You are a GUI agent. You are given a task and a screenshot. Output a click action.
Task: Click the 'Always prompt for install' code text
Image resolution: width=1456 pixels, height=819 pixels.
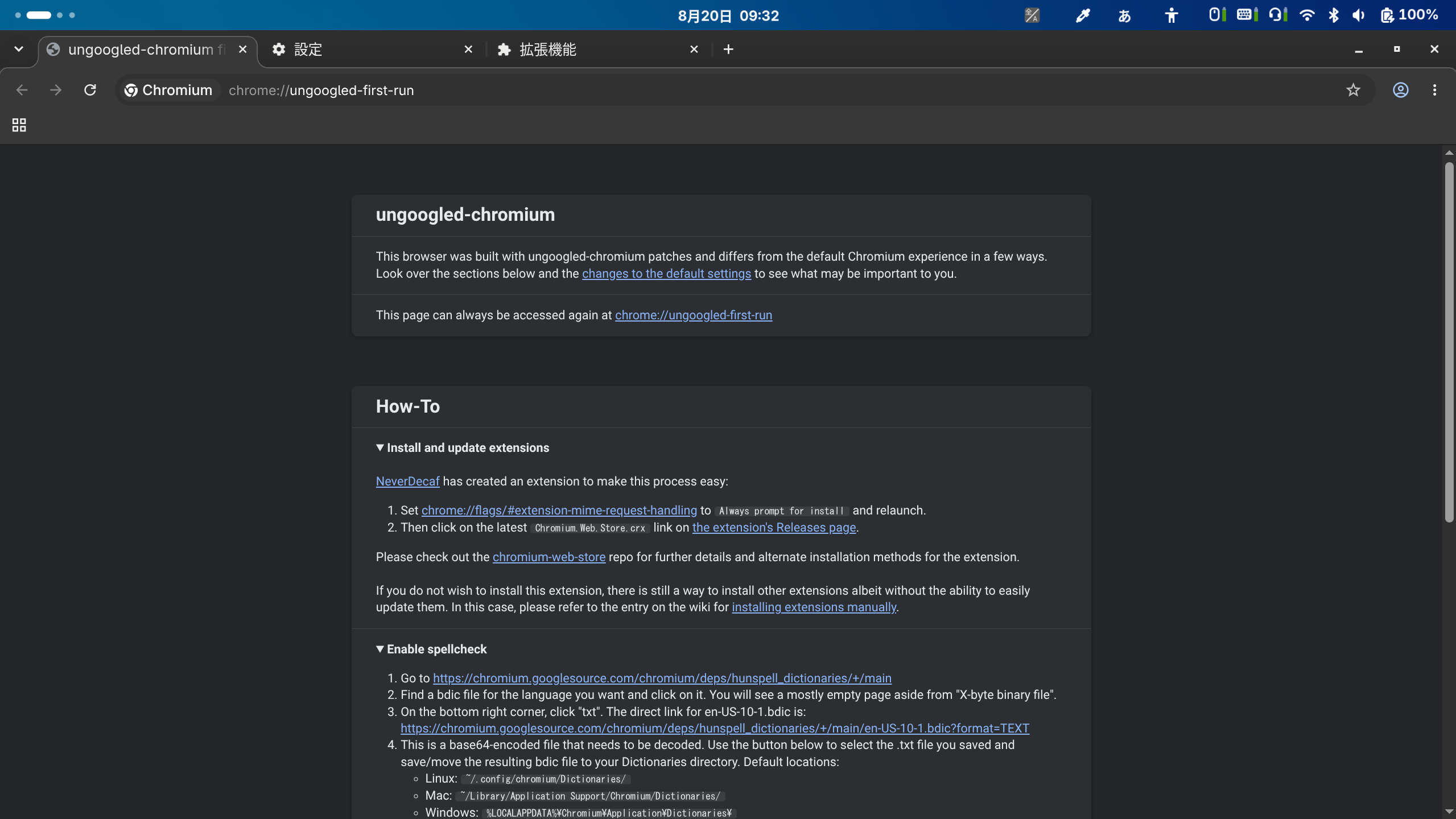click(x=781, y=511)
